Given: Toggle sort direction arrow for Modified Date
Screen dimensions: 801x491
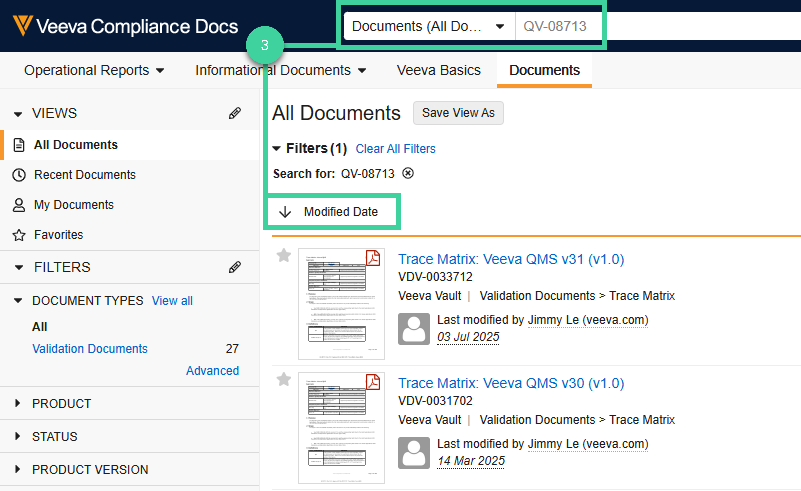Looking at the screenshot, I should (x=285, y=212).
